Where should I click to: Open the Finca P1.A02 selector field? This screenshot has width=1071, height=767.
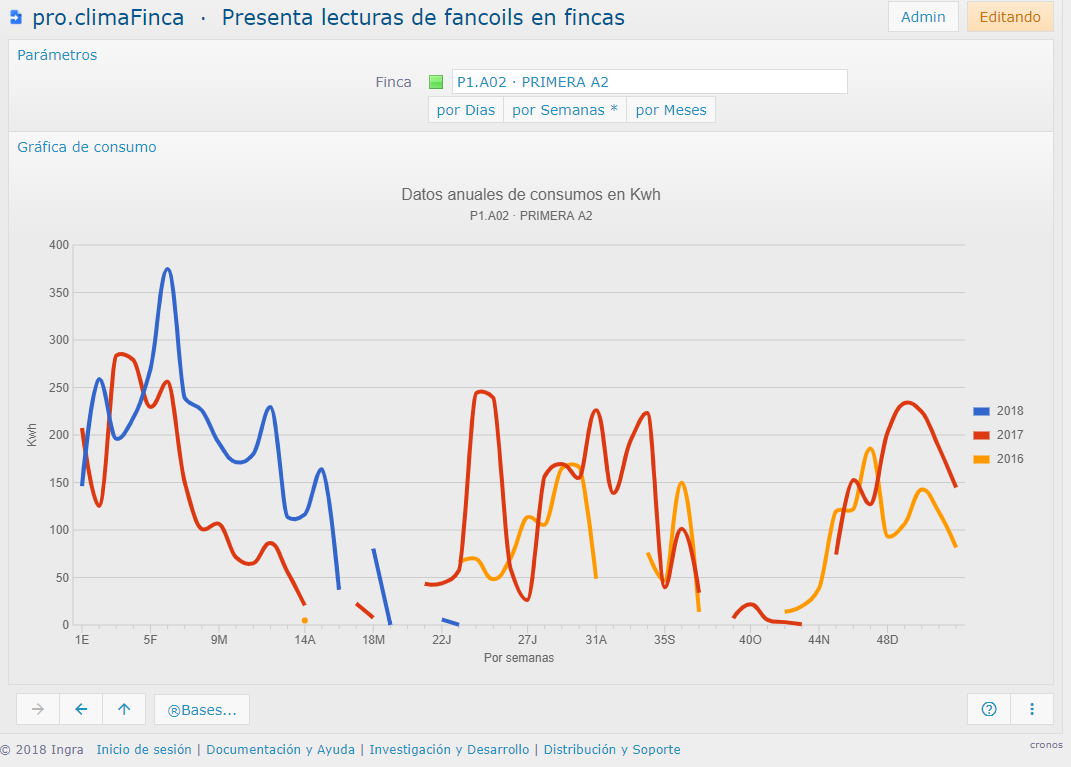(x=649, y=82)
